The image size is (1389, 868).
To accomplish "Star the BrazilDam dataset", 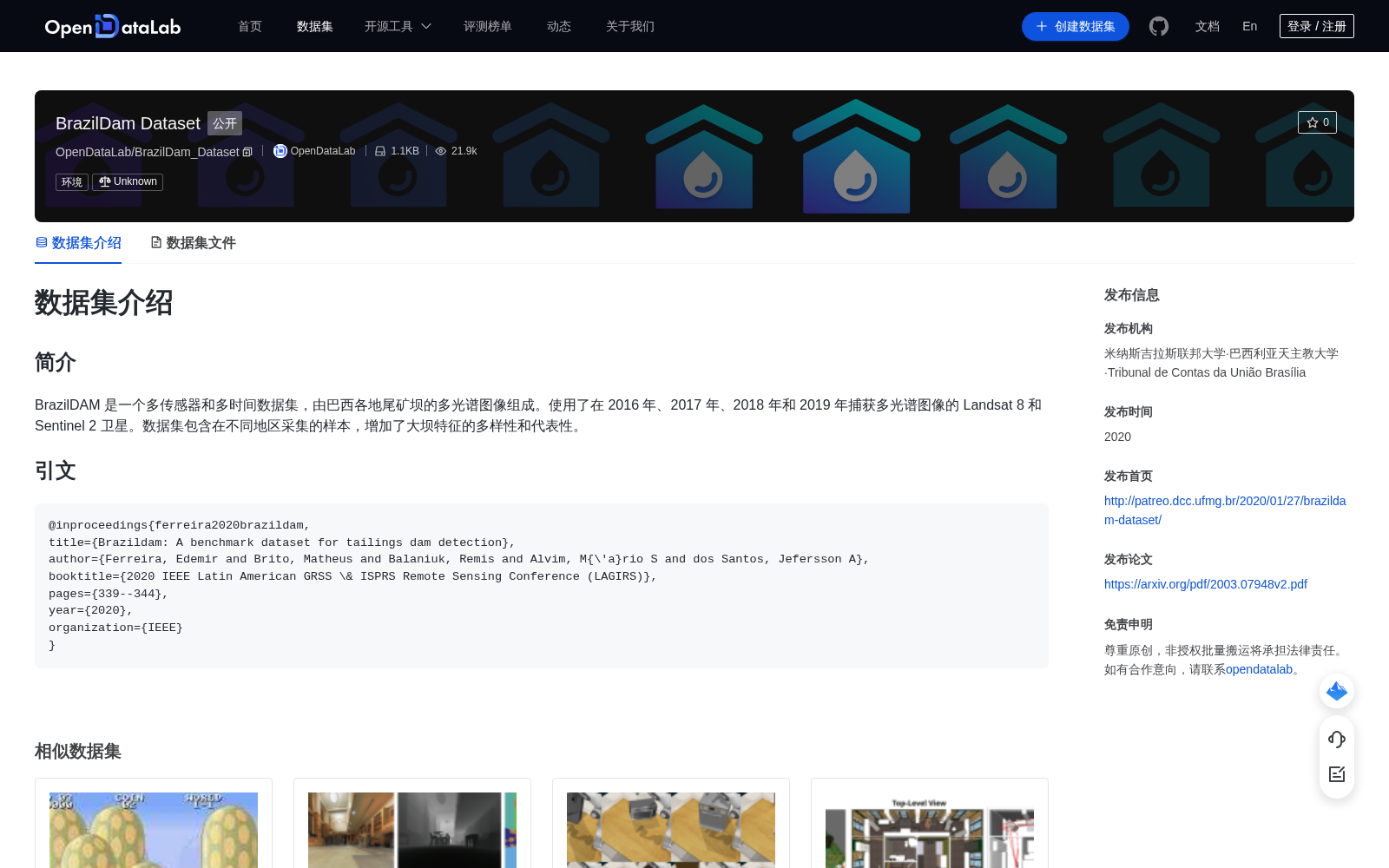I will (1317, 122).
